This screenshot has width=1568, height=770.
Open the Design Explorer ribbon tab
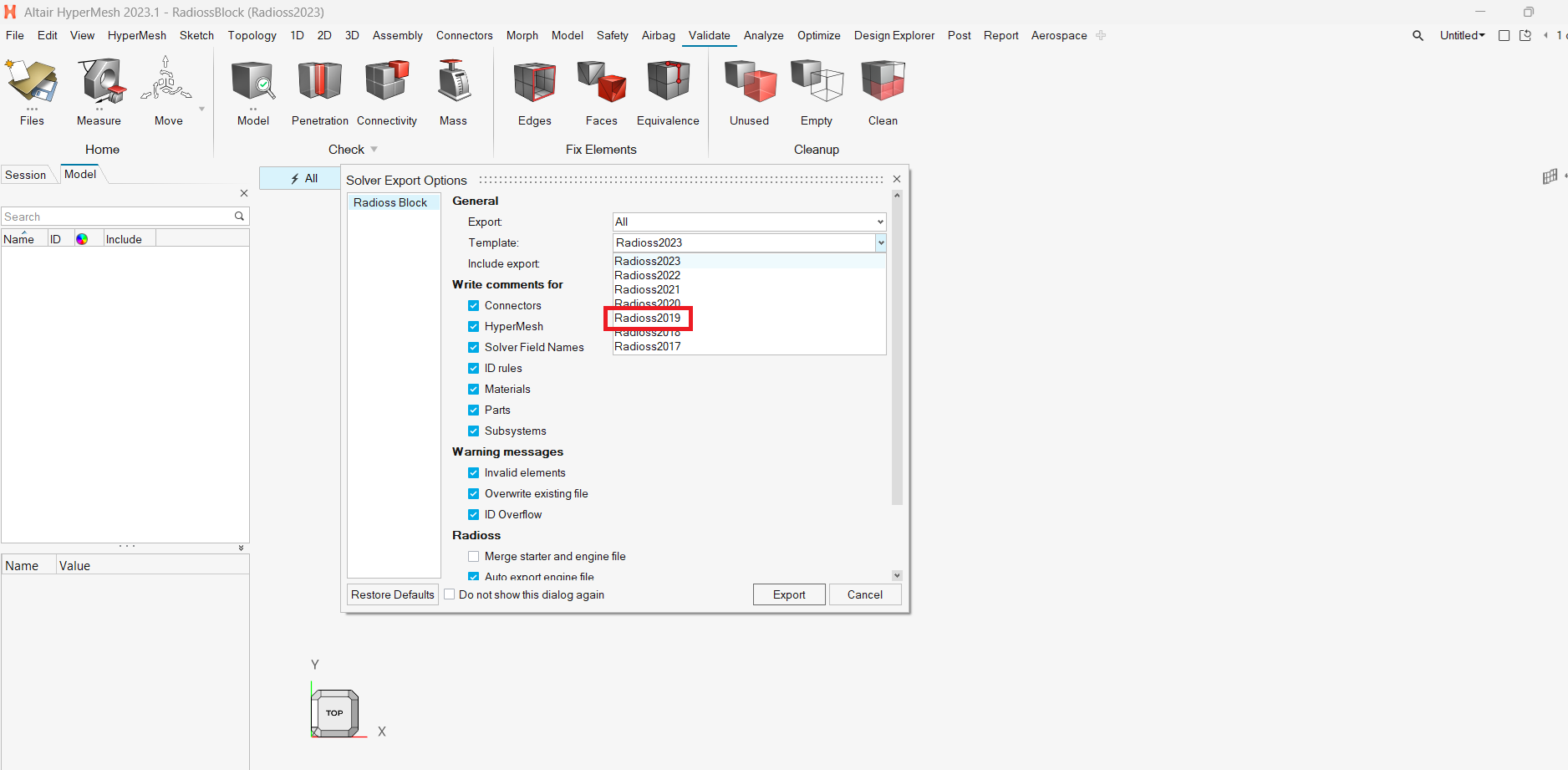(894, 35)
